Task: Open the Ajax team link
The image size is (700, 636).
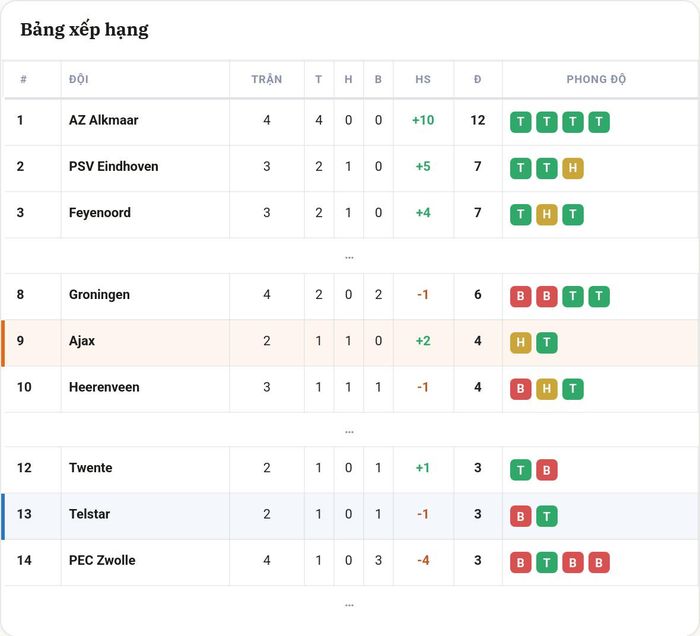Action: [x=82, y=341]
